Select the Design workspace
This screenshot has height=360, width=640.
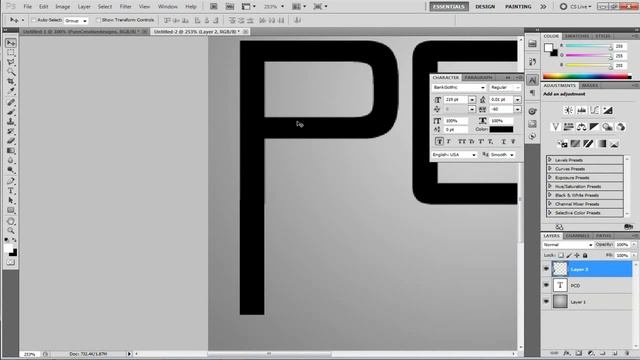485,7
